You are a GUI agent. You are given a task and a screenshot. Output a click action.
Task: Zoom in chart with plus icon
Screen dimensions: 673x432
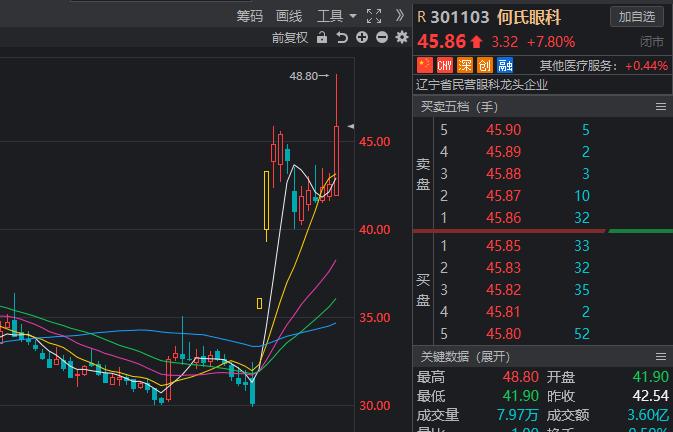tap(362, 38)
